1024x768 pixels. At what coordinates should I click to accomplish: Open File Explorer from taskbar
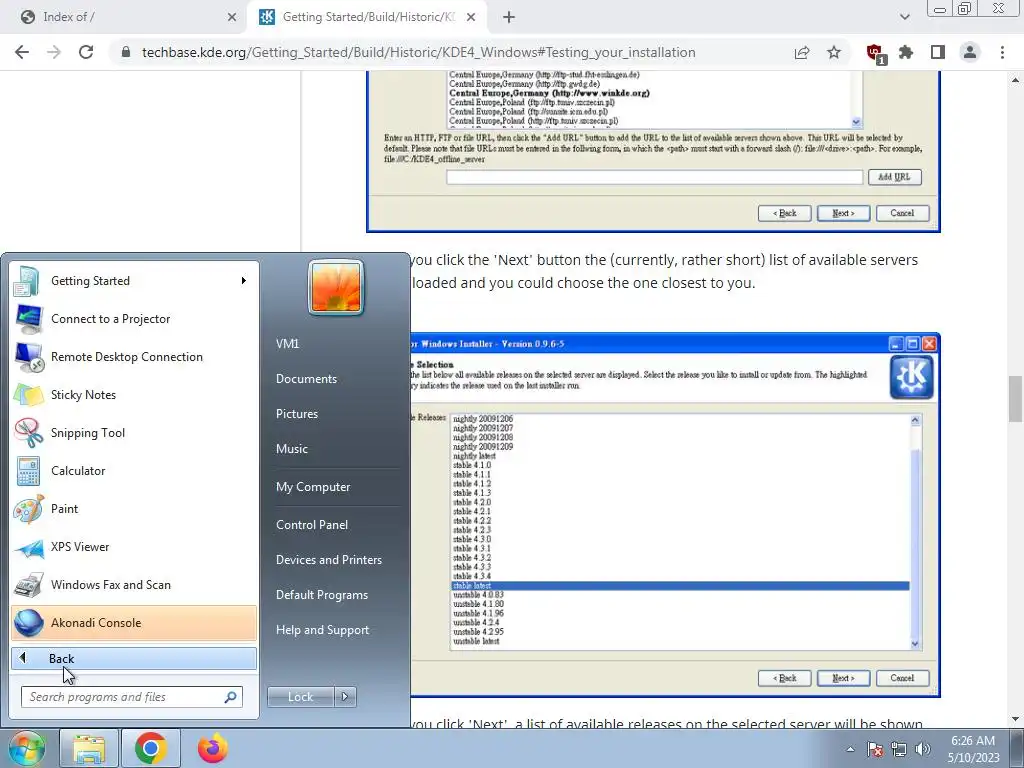(x=89, y=748)
